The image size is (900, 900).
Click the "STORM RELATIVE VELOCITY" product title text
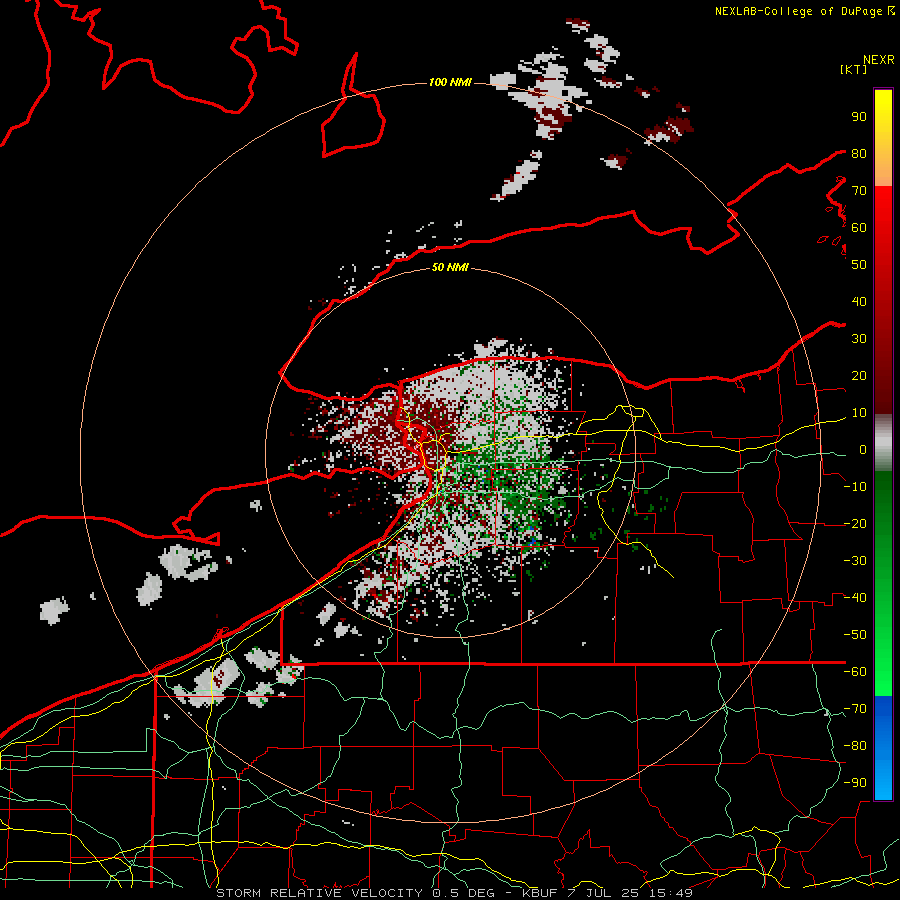[319, 893]
